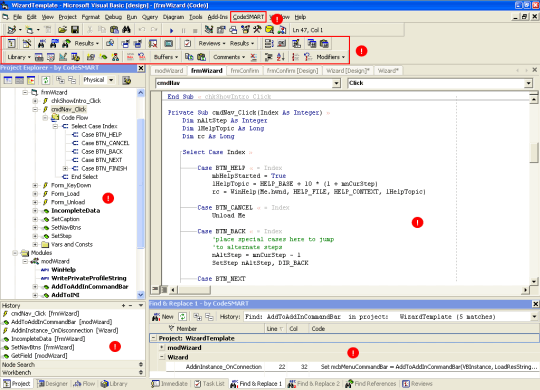Toggle first view-mode icon in Project Explorer toolbar
This screenshot has height=390, width=540.
[8, 80]
